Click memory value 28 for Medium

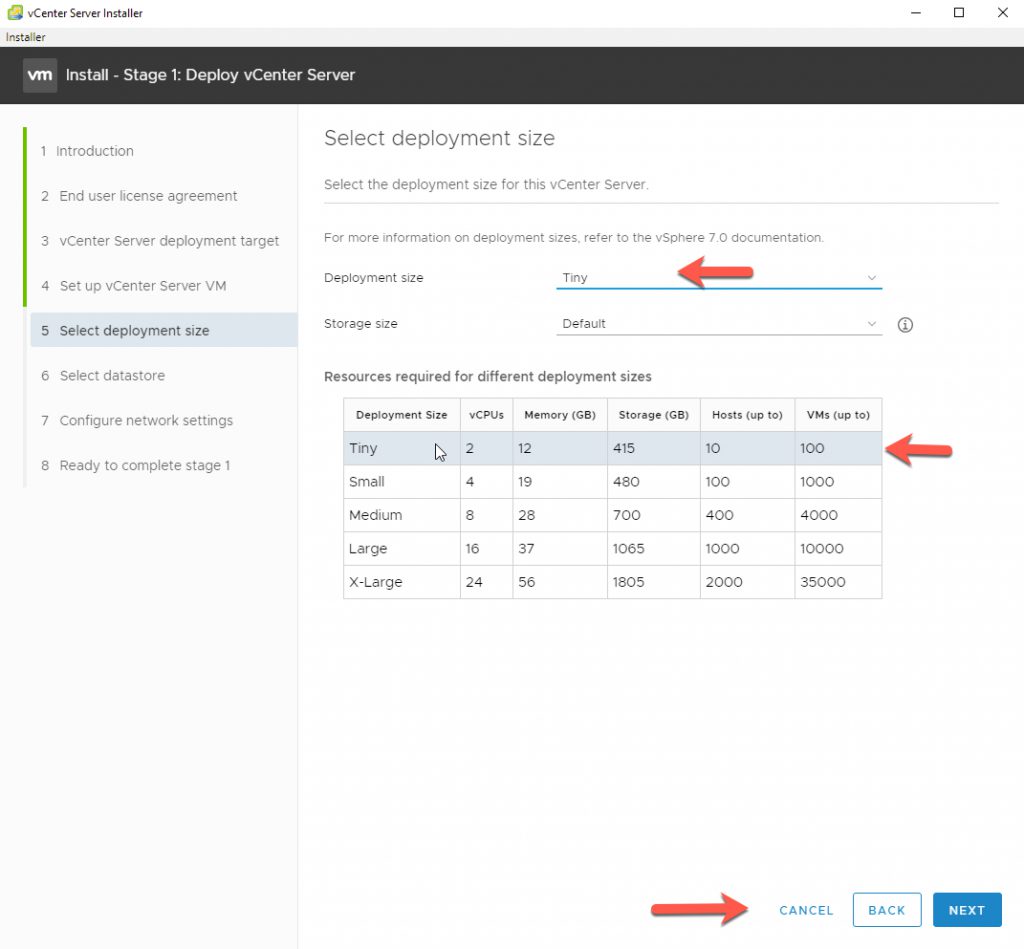526,515
